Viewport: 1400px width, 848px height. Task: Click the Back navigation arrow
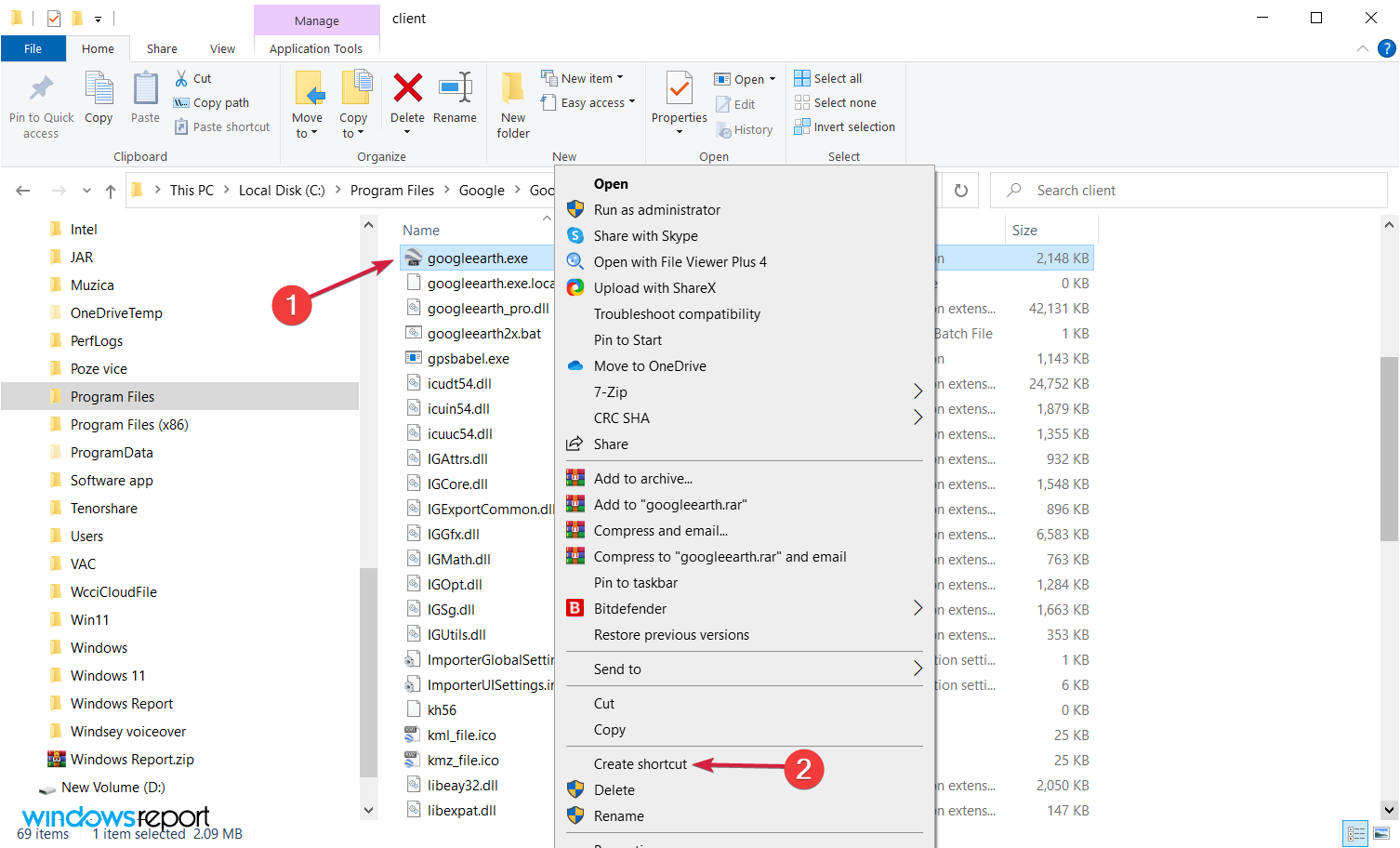pyautogui.click(x=23, y=191)
